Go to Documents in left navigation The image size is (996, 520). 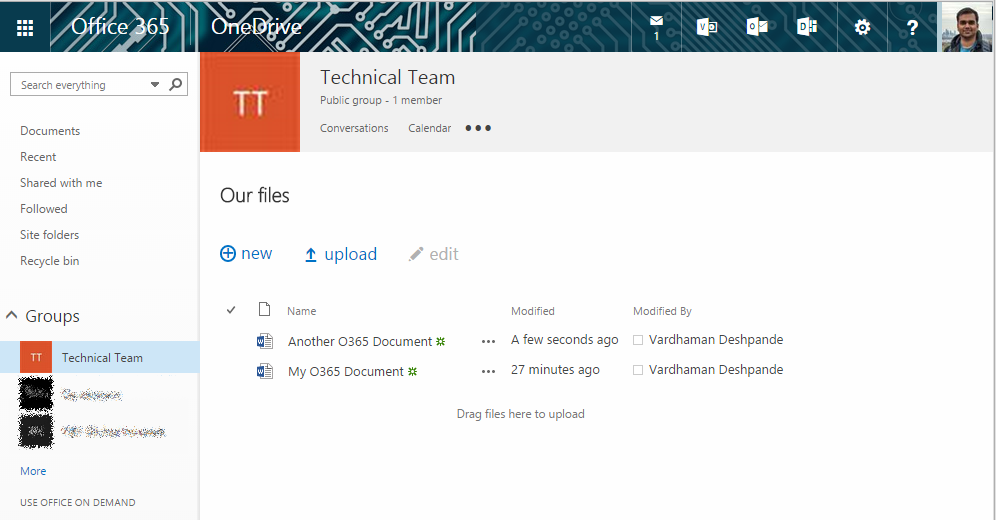pyautogui.click(x=50, y=131)
